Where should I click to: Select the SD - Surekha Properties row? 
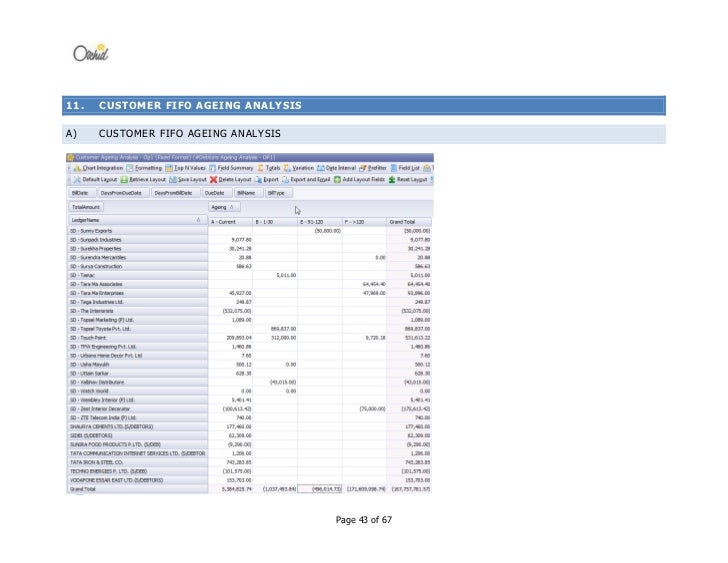click(x=137, y=248)
